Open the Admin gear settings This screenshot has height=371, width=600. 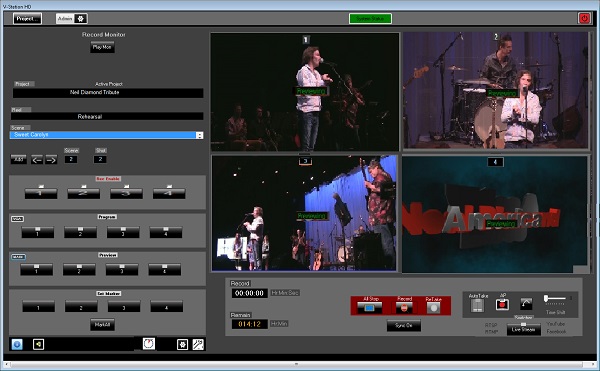point(81,18)
